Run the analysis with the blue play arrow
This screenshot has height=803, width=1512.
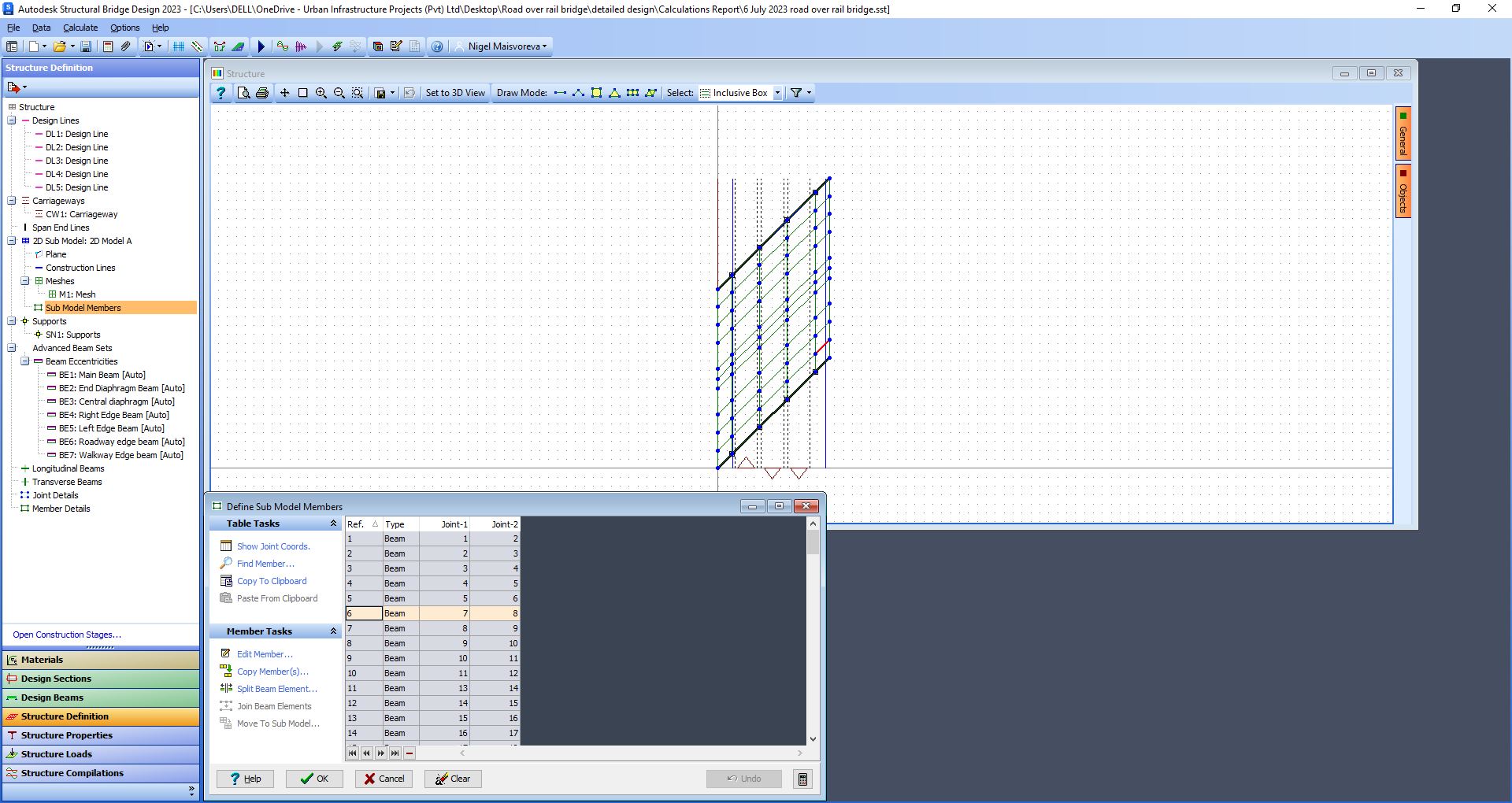pyautogui.click(x=261, y=46)
